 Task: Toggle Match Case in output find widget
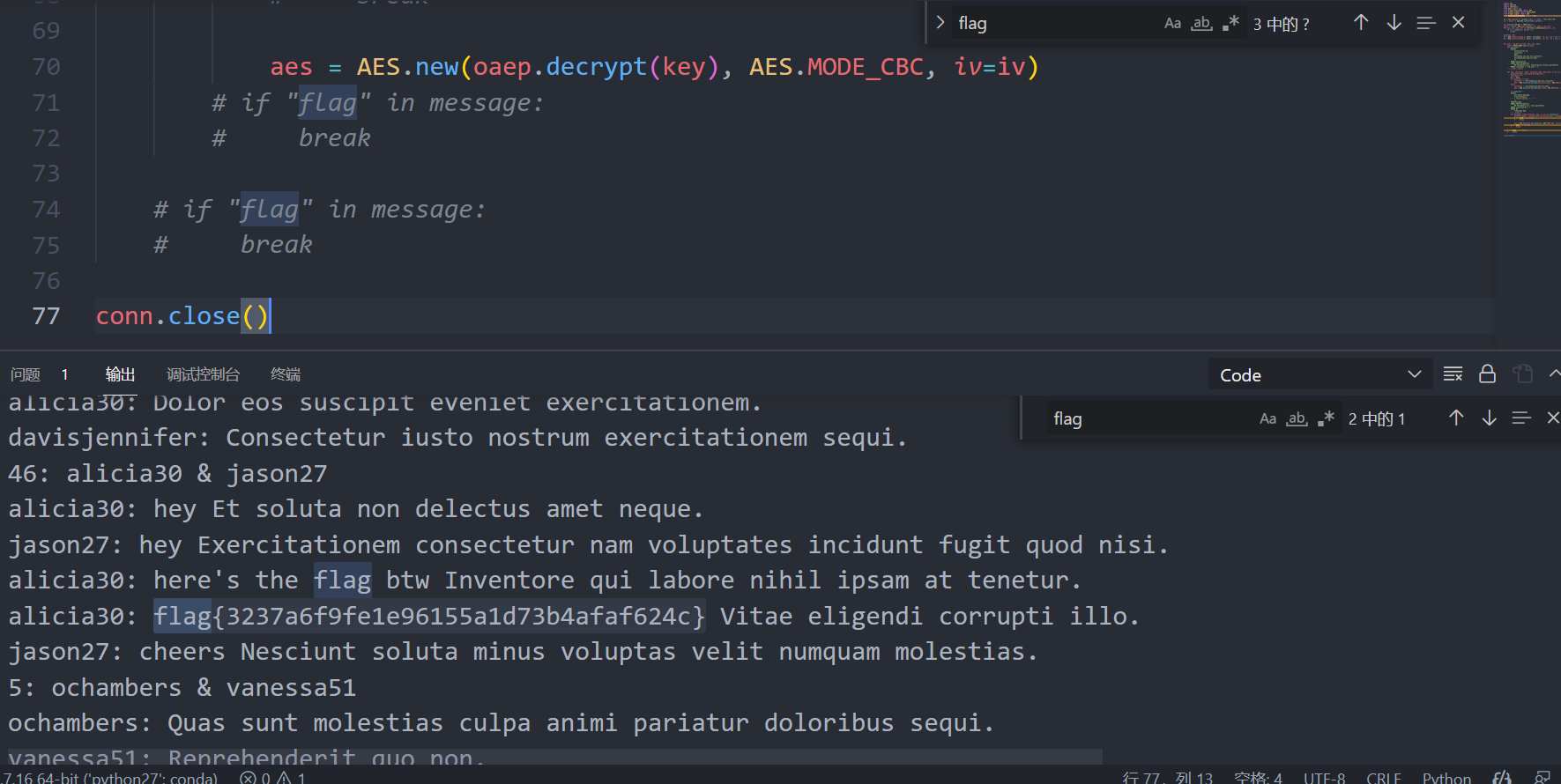tap(1267, 418)
